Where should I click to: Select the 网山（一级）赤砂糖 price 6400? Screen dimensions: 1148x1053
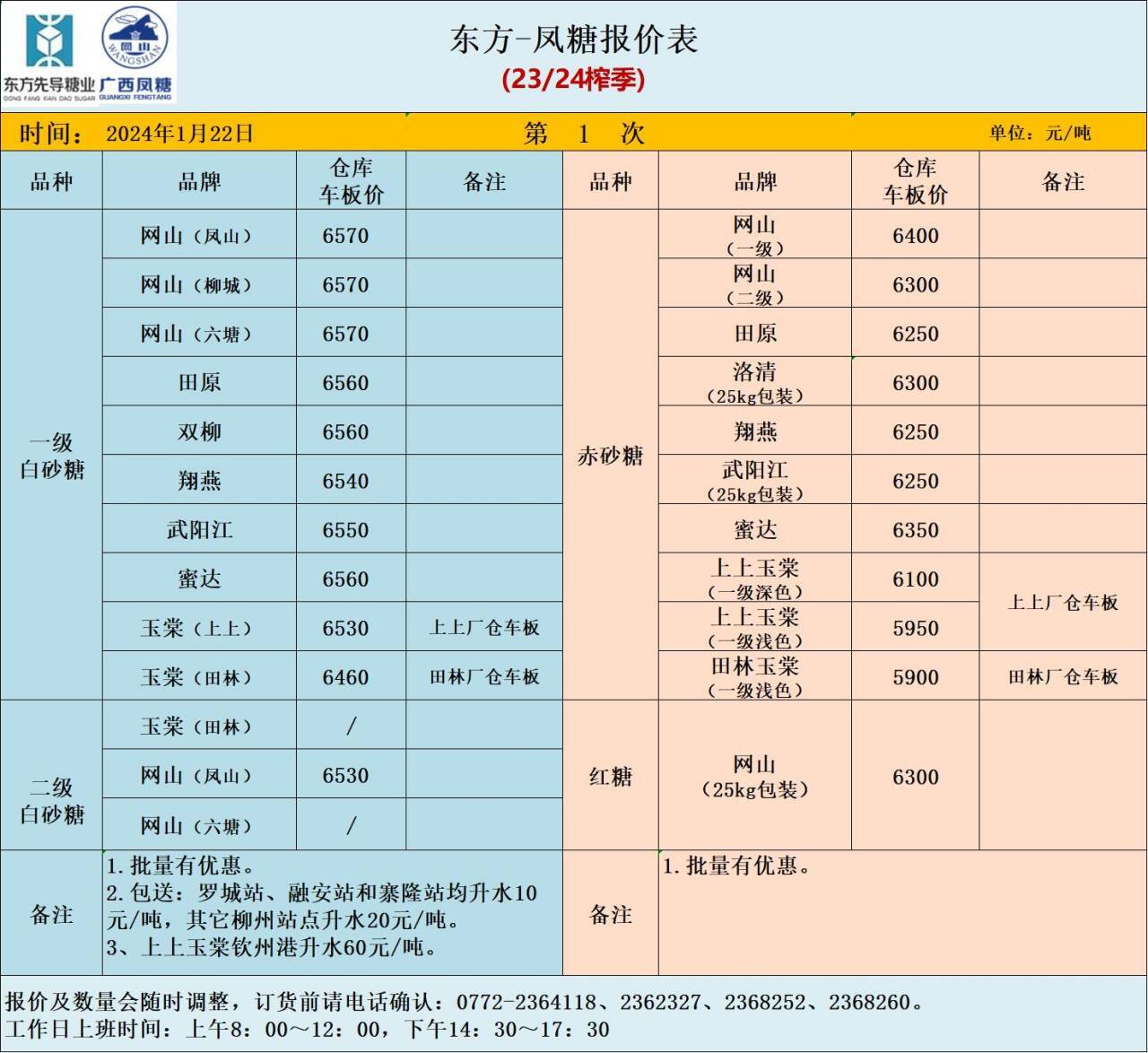pos(915,236)
